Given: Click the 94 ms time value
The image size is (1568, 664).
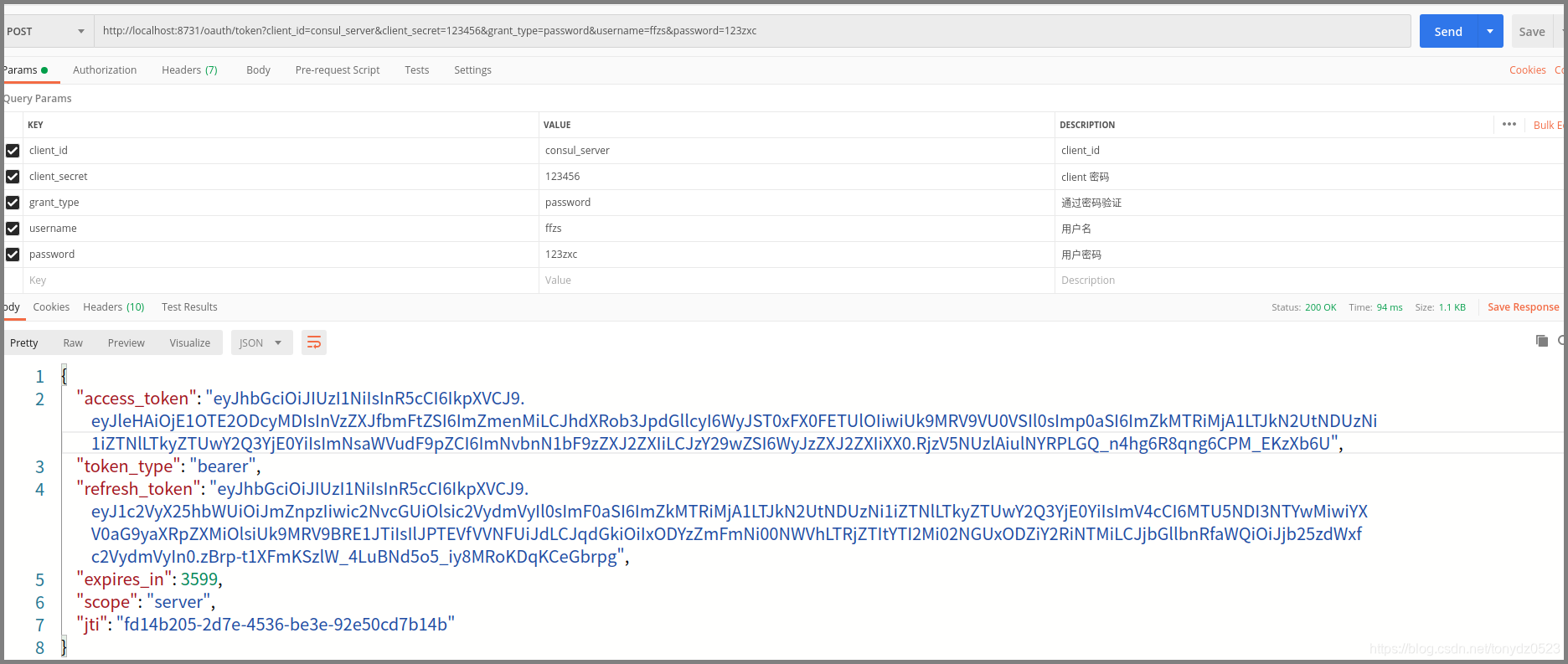Looking at the screenshot, I should (x=1390, y=307).
